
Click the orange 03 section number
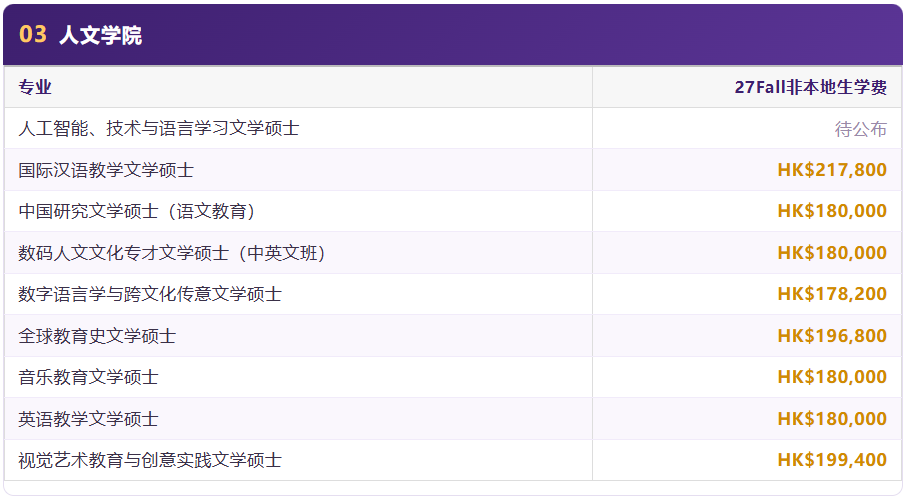tap(32, 35)
